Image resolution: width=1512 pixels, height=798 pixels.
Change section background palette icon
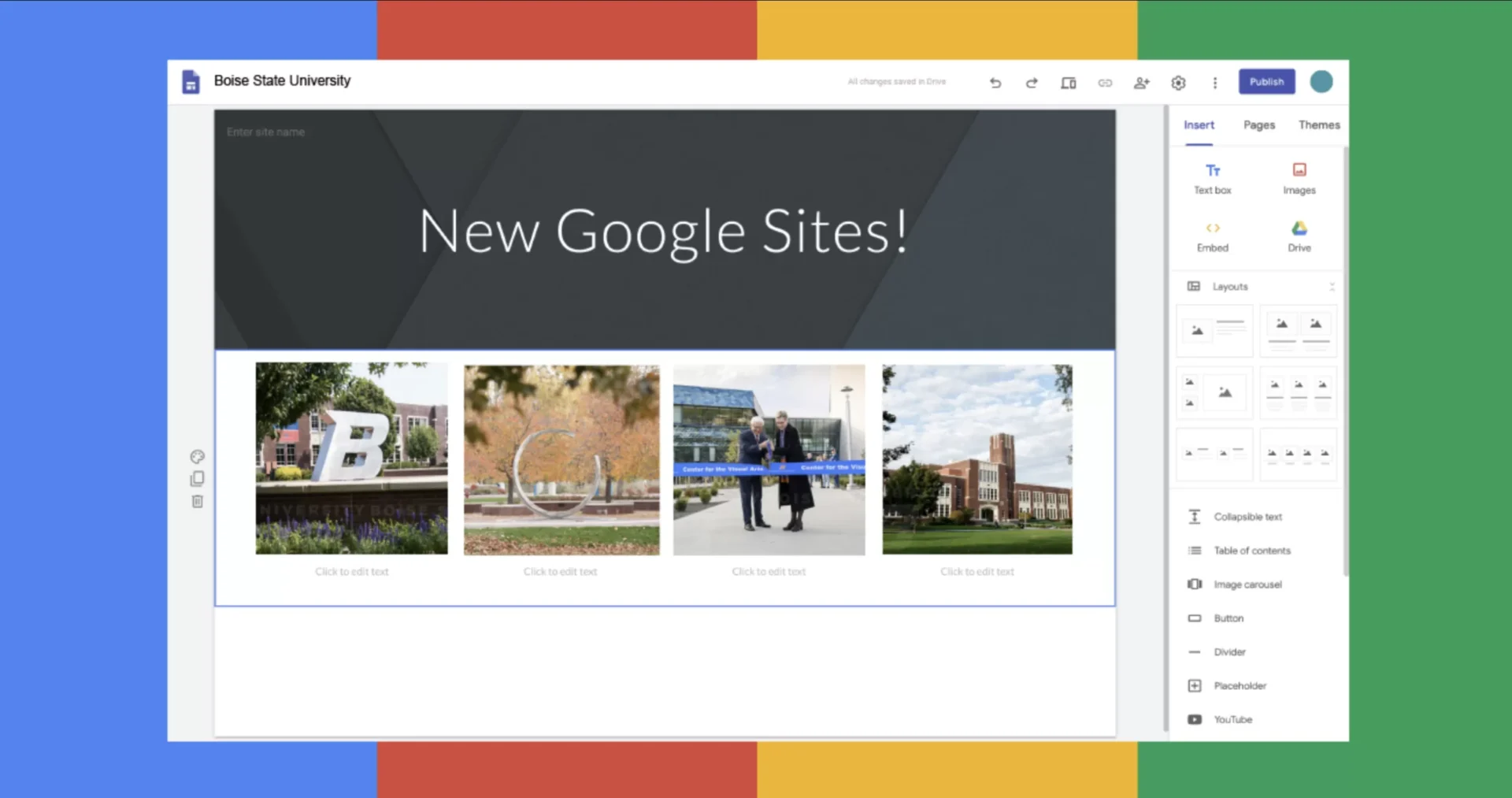coord(198,457)
